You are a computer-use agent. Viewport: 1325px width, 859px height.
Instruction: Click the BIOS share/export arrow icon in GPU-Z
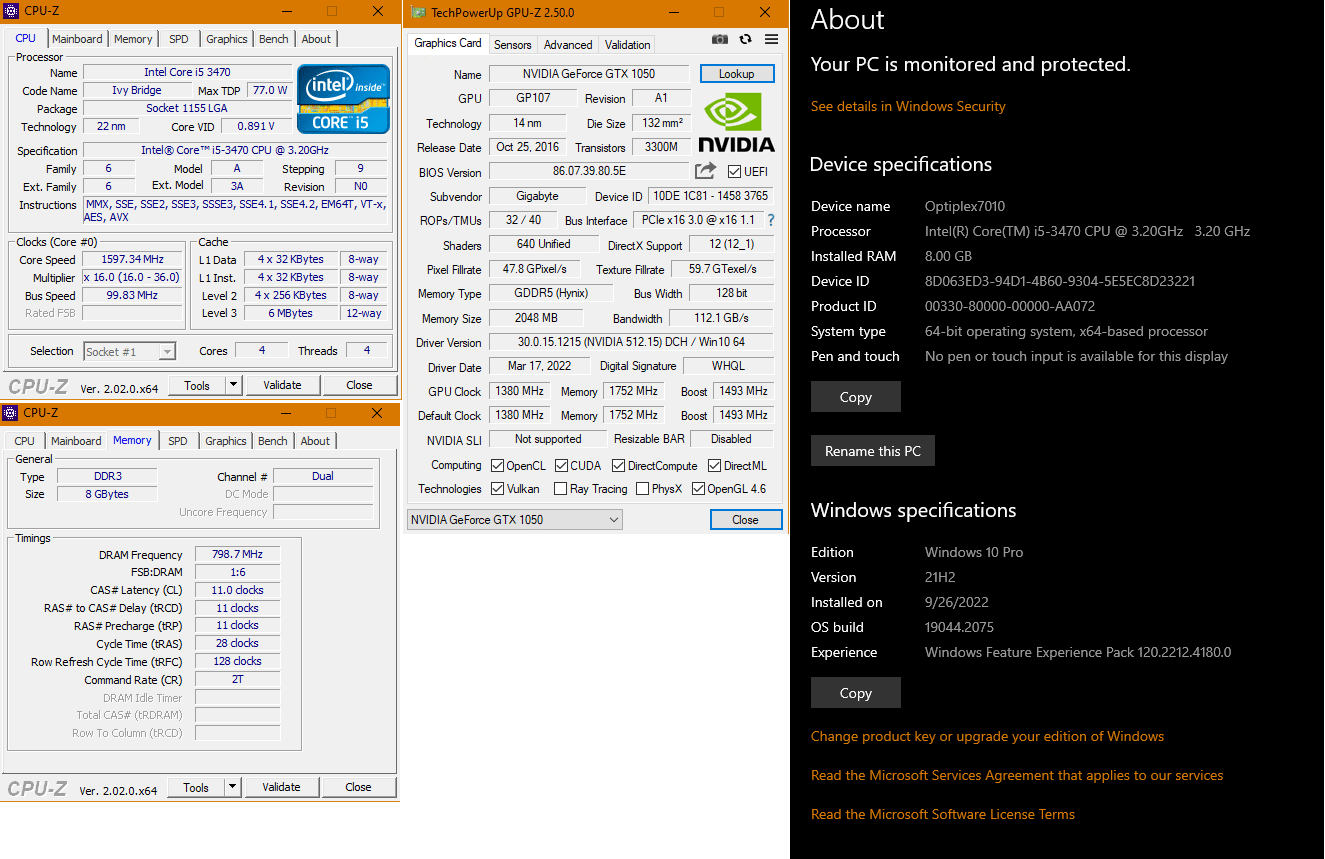tap(706, 171)
